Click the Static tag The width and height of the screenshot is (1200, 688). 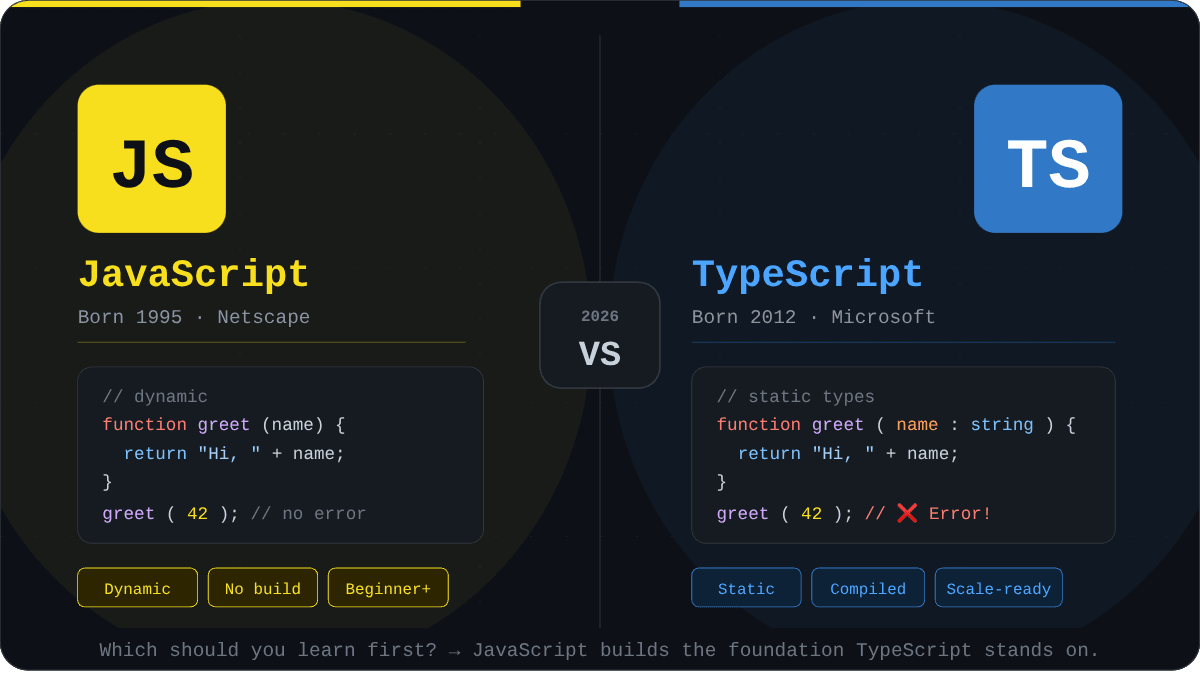(x=746, y=588)
